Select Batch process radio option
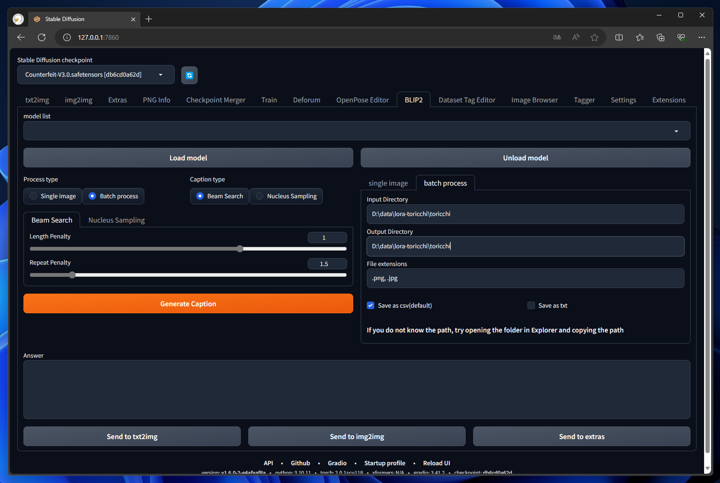This screenshot has height=483, width=720. (x=113, y=196)
